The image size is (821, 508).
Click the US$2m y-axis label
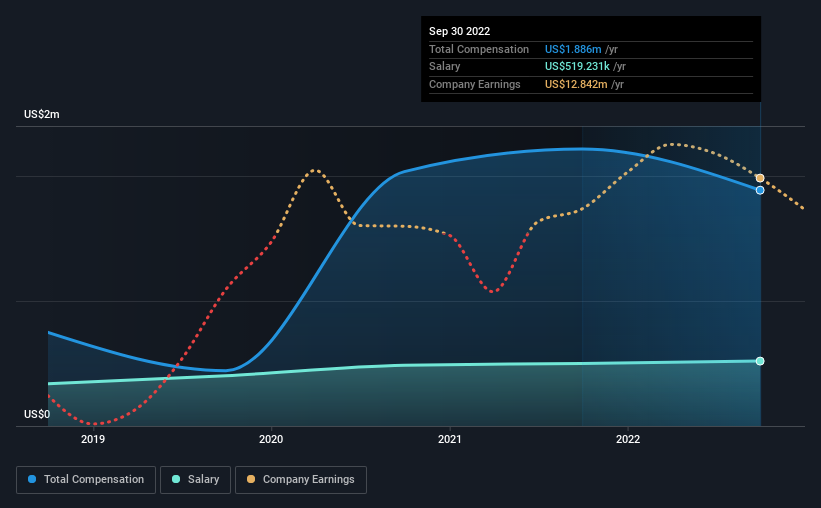[41, 114]
